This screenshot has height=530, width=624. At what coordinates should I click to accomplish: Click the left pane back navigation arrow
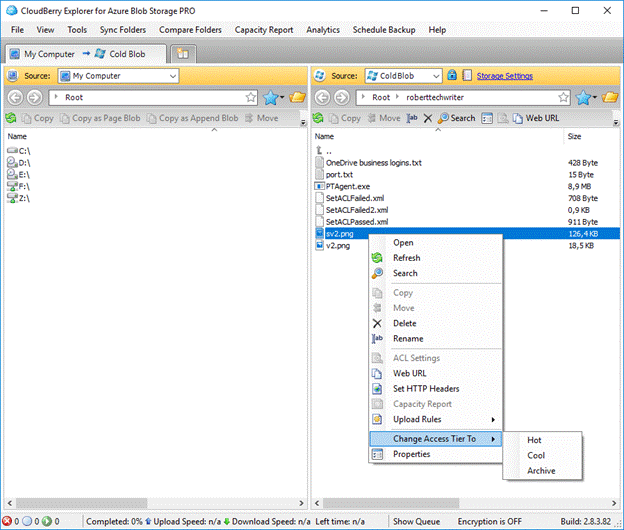coord(15,97)
